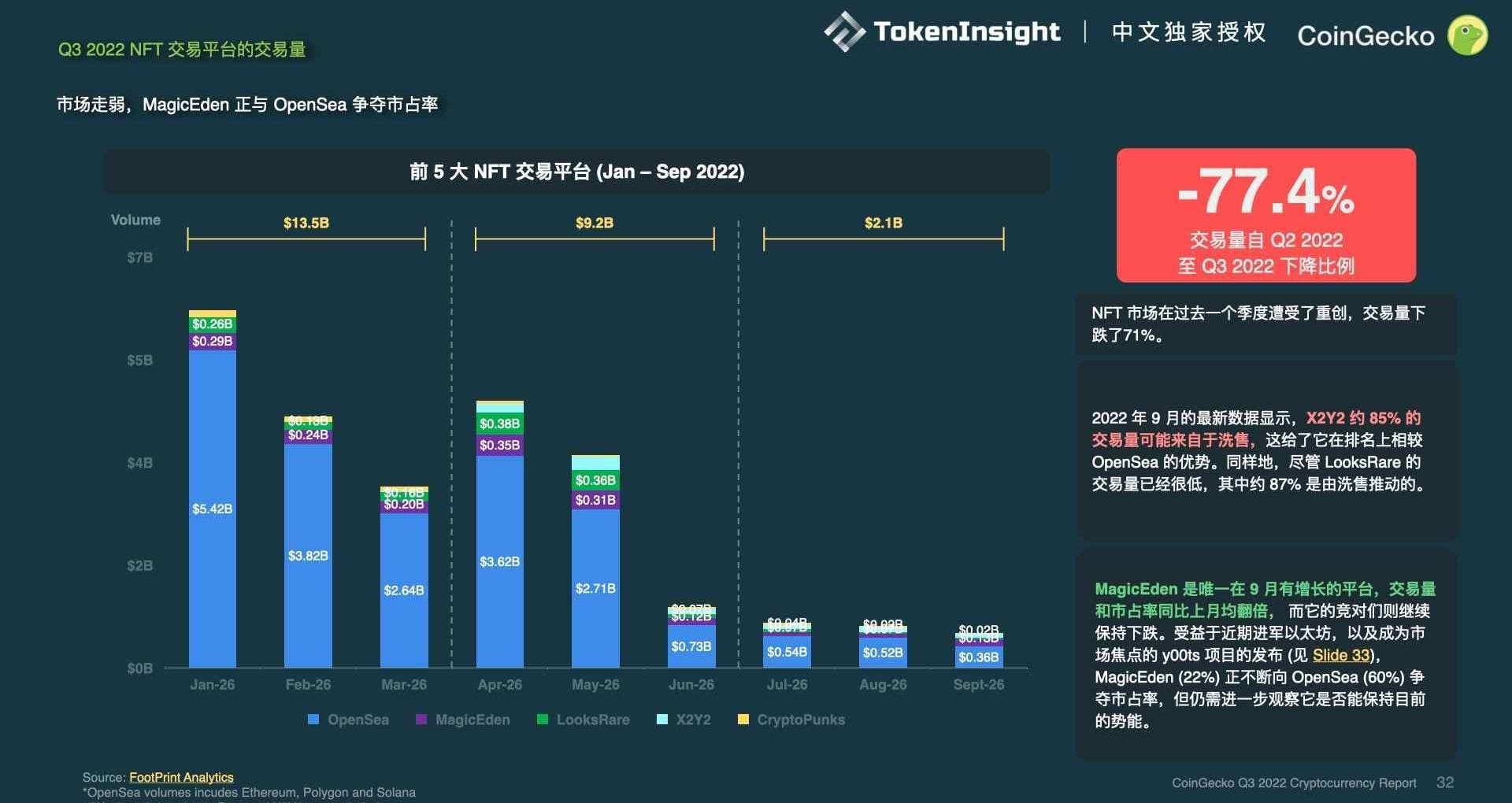Select the OpenSea legend label
This screenshot has height=803, width=1512.
[358, 720]
